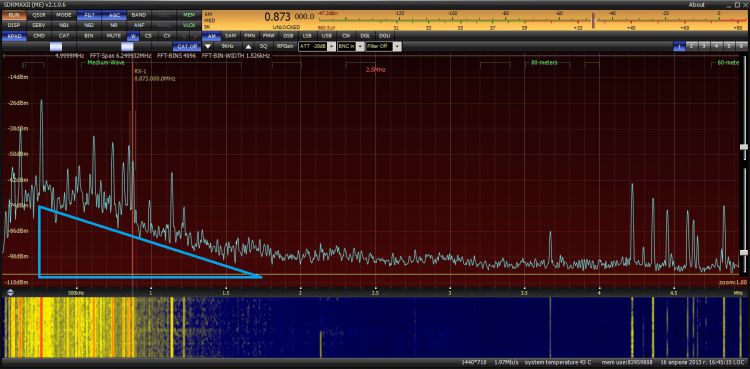Viewport: 750px width, 369px height.
Task: Select LSB demodulation mode
Action: coord(308,35)
